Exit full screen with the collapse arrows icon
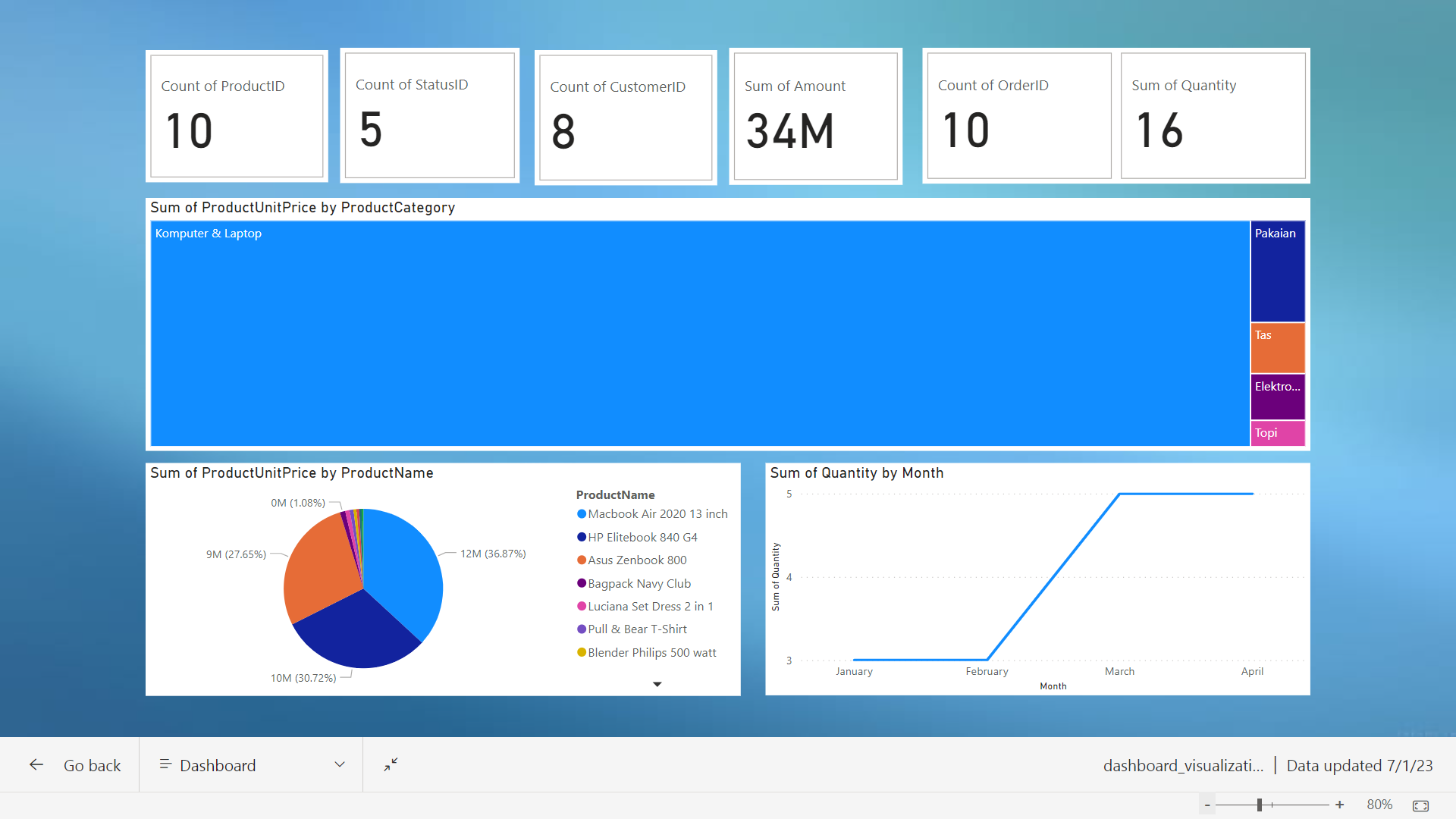The width and height of the screenshot is (1456, 819). (391, 765)
